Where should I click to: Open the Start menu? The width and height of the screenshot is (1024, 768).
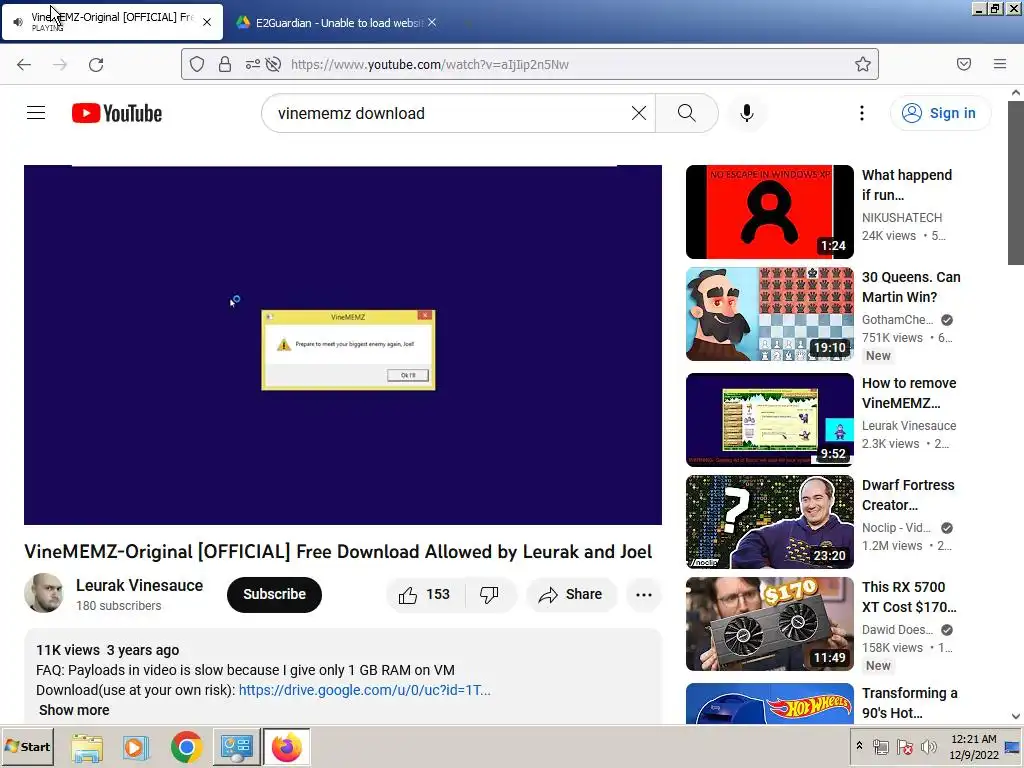pos(27,746)
